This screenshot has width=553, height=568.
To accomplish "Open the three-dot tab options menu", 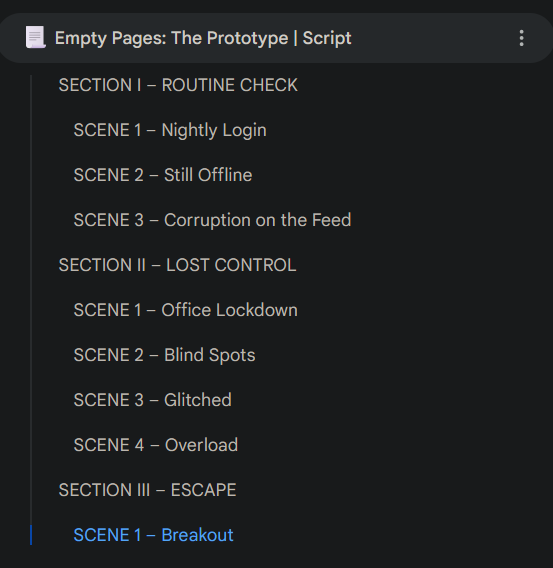I will point(521,38).
